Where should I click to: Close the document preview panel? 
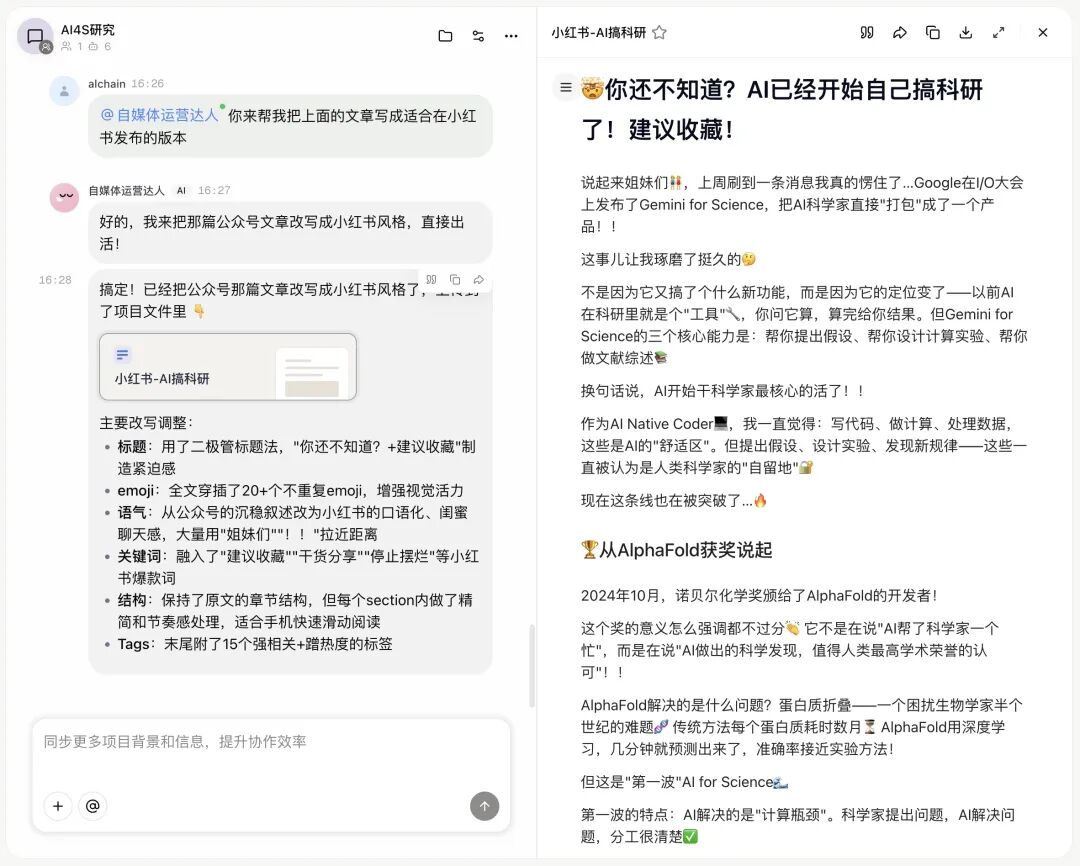click(x=1043, y=32)
